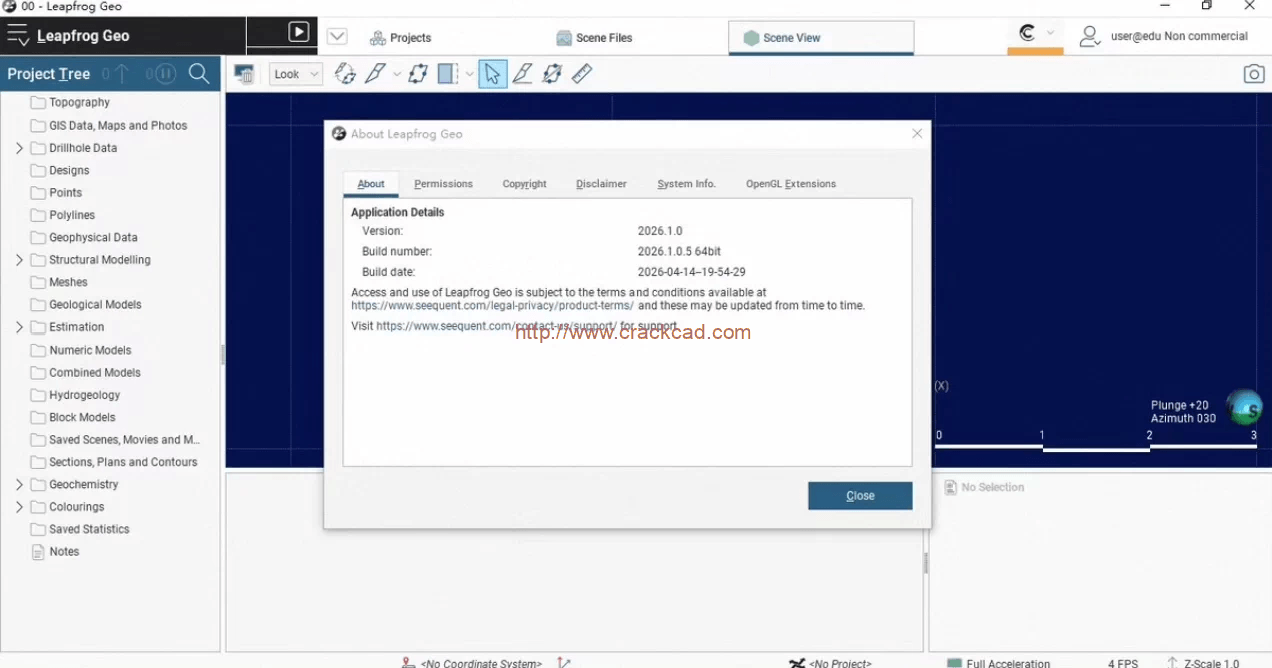
Task: Select the slicer tool icon
Action: click(x=376, y=74)
